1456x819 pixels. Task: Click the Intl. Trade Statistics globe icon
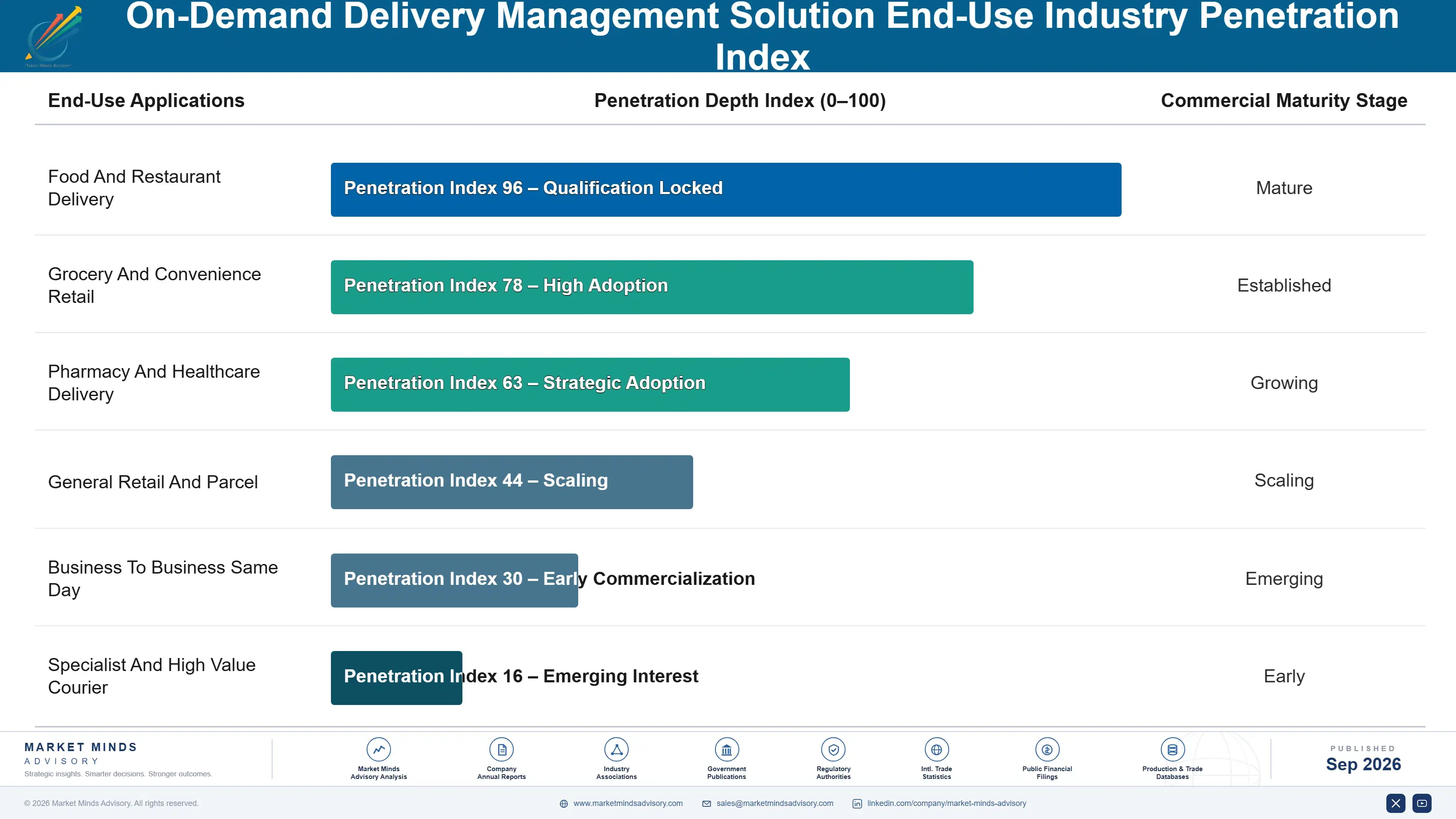tap(937, 749)
